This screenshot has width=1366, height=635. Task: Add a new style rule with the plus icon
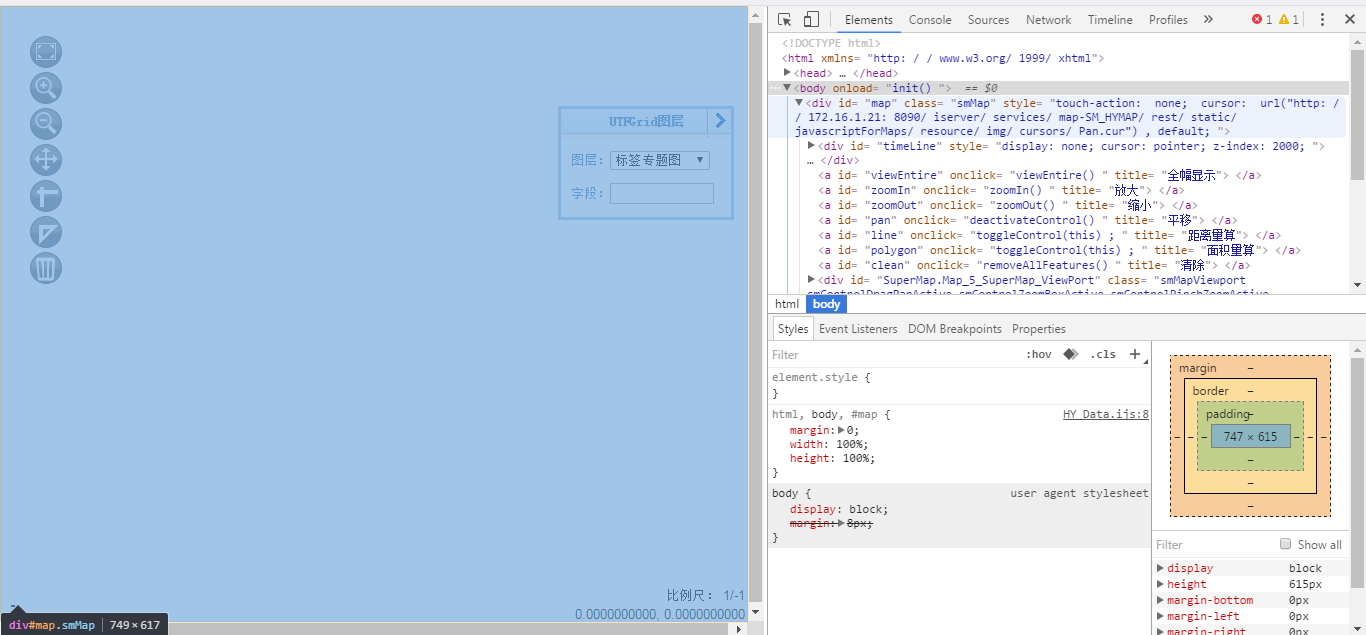[1135, 354]
